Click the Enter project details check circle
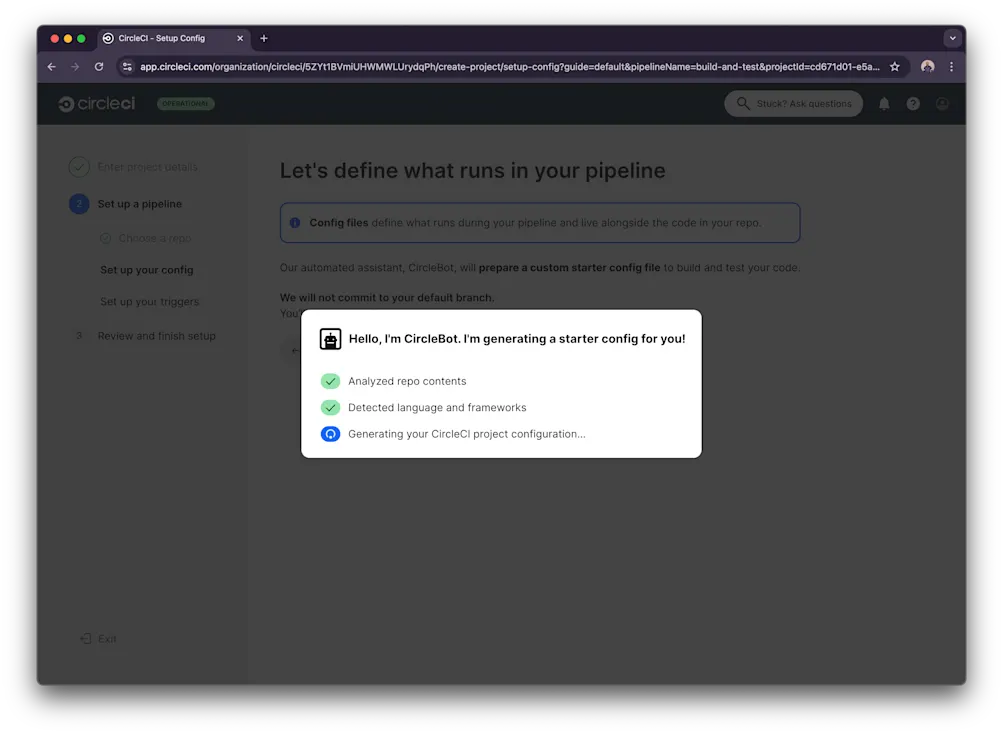Image resolution: width=1003 pixels, height=734 pixels. coord(79,167)
